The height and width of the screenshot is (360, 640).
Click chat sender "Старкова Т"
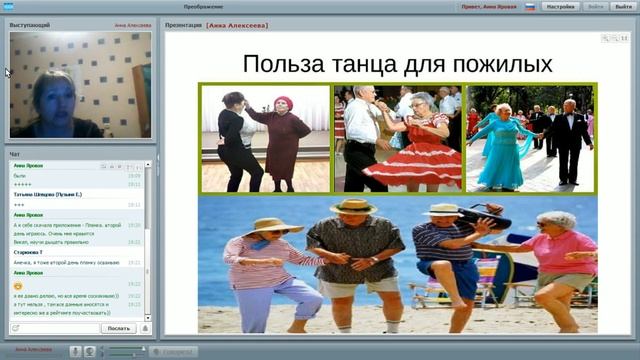click(28, 252)
